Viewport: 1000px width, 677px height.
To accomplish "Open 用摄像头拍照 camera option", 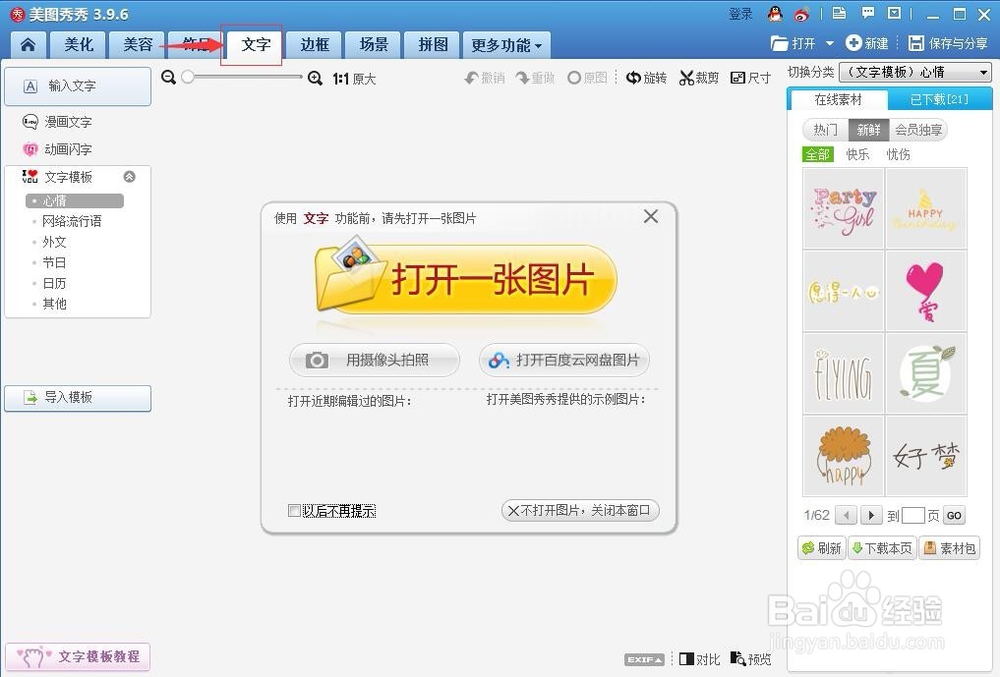I will pyautogui.click(x=374, y=360).
